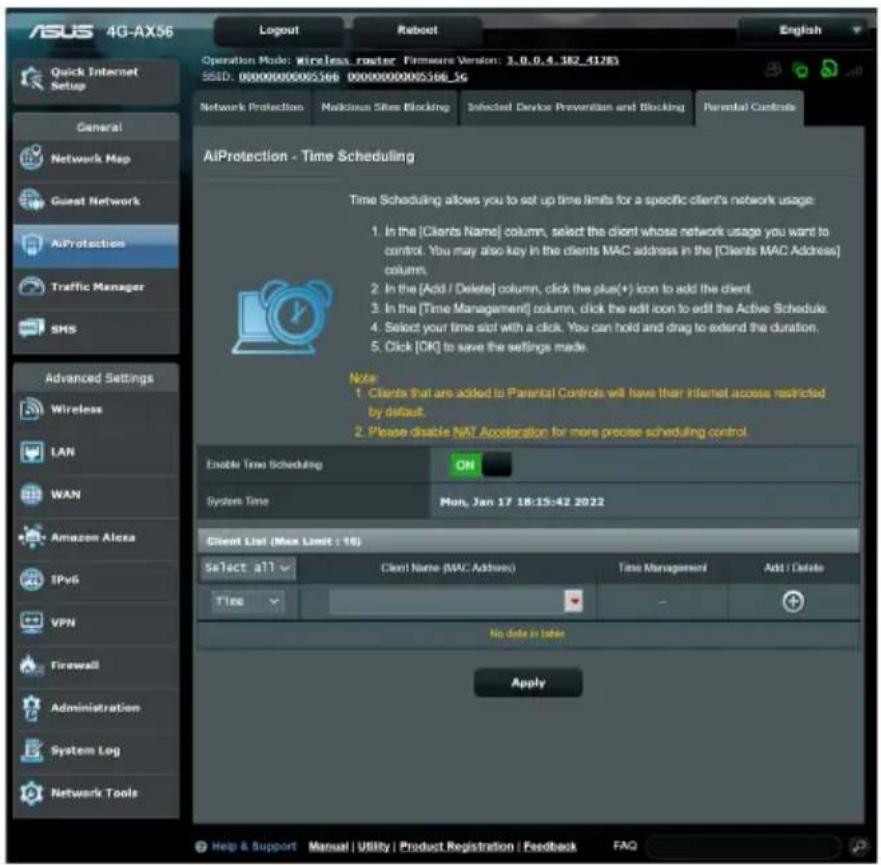The image size is (881, 865).
Task: Click the Network Tools icon
Action: [x=31, y=793]
